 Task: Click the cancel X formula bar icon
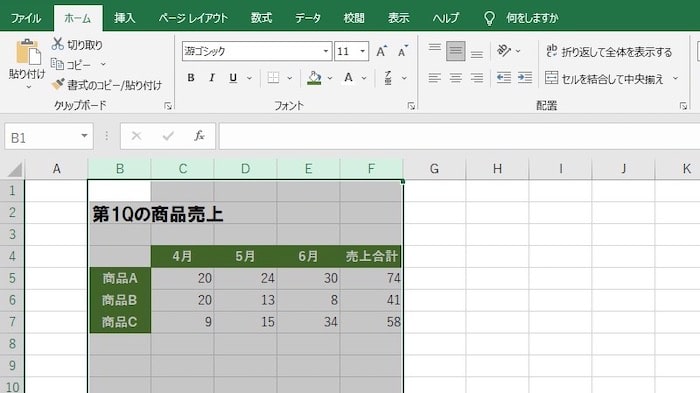click(136, 136)
